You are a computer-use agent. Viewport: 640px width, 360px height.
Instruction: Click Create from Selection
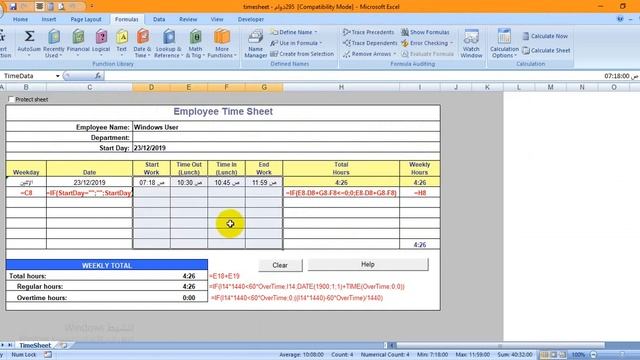point(302,54)
